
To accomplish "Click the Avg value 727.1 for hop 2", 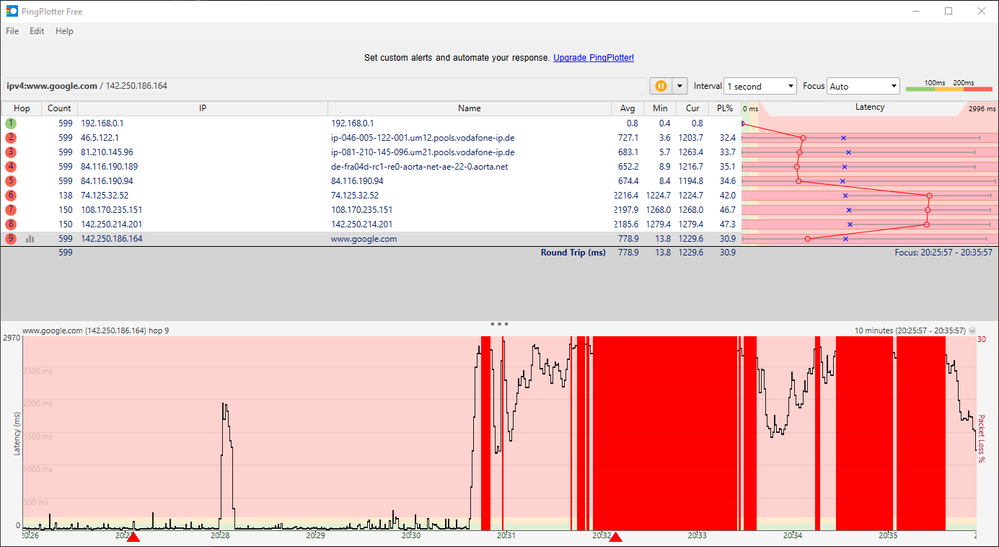I will click(628, 138).
